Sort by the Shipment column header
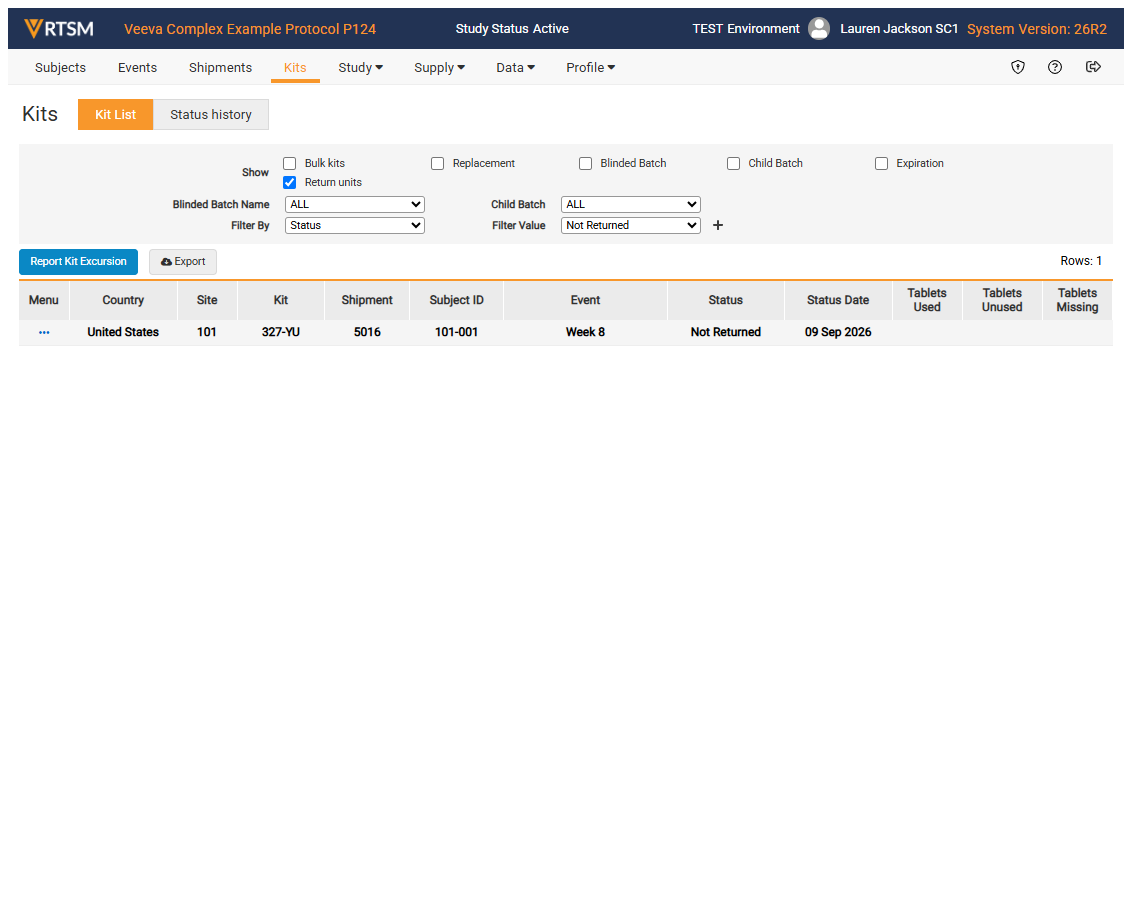Viewport: 1132px width, 920px height. (367, 300)
